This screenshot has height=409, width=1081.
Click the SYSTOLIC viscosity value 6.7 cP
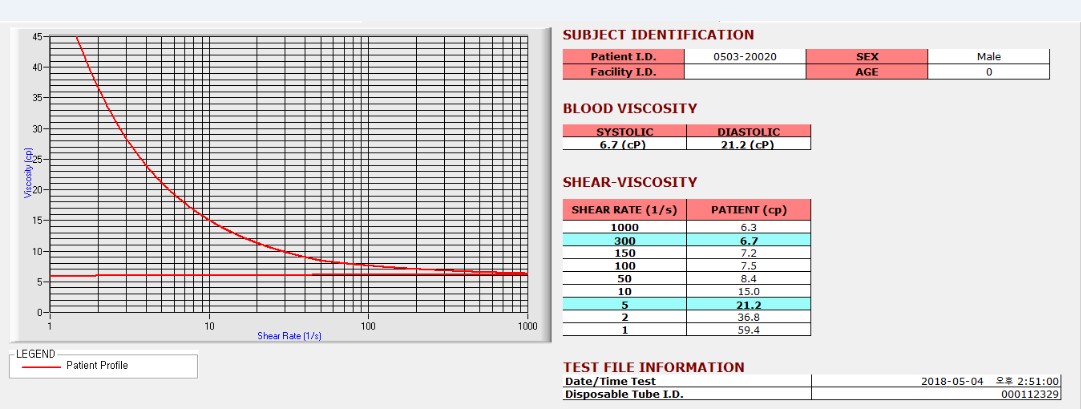(x=625, y=144)
